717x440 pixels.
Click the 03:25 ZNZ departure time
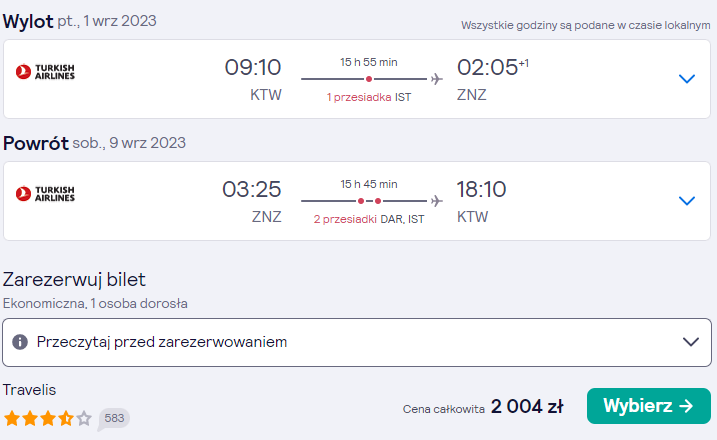(x=252, y=202)
